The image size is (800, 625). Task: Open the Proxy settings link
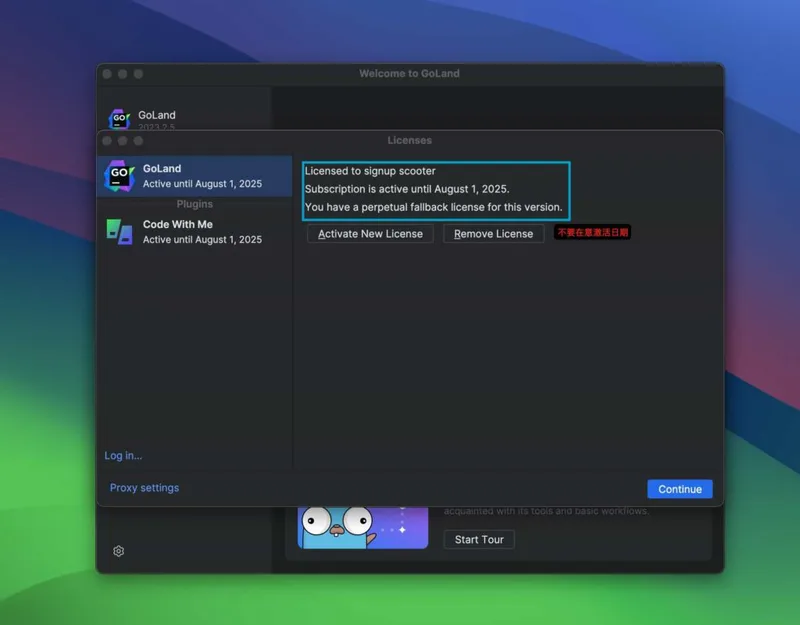click(145, 488)
